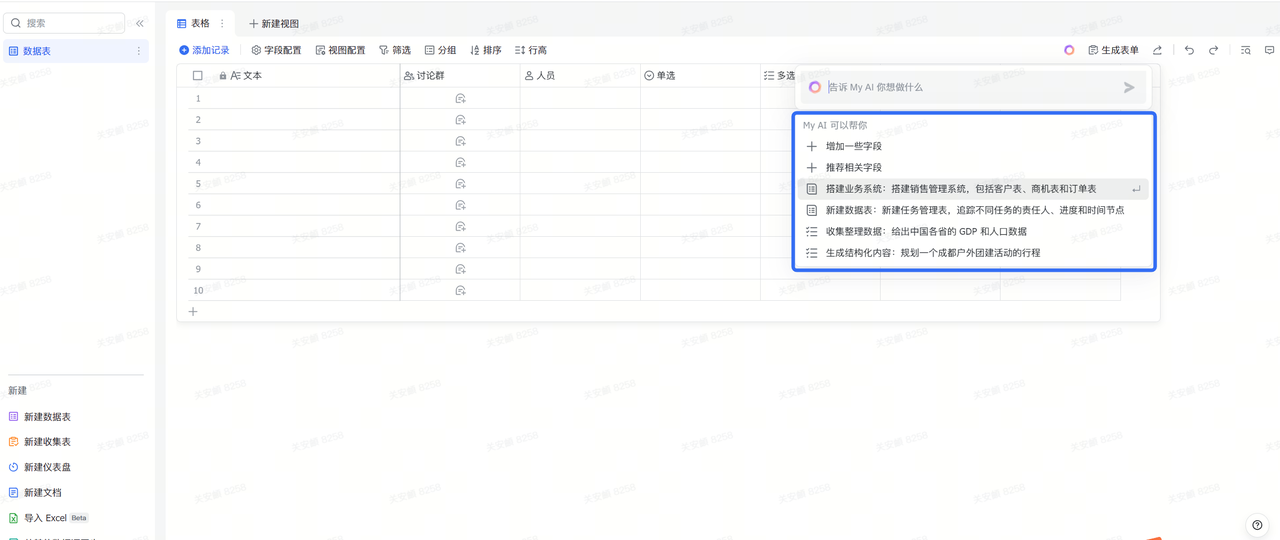
Task: Toggle the select-all checkbox in header row
Action: pos(197,75)
